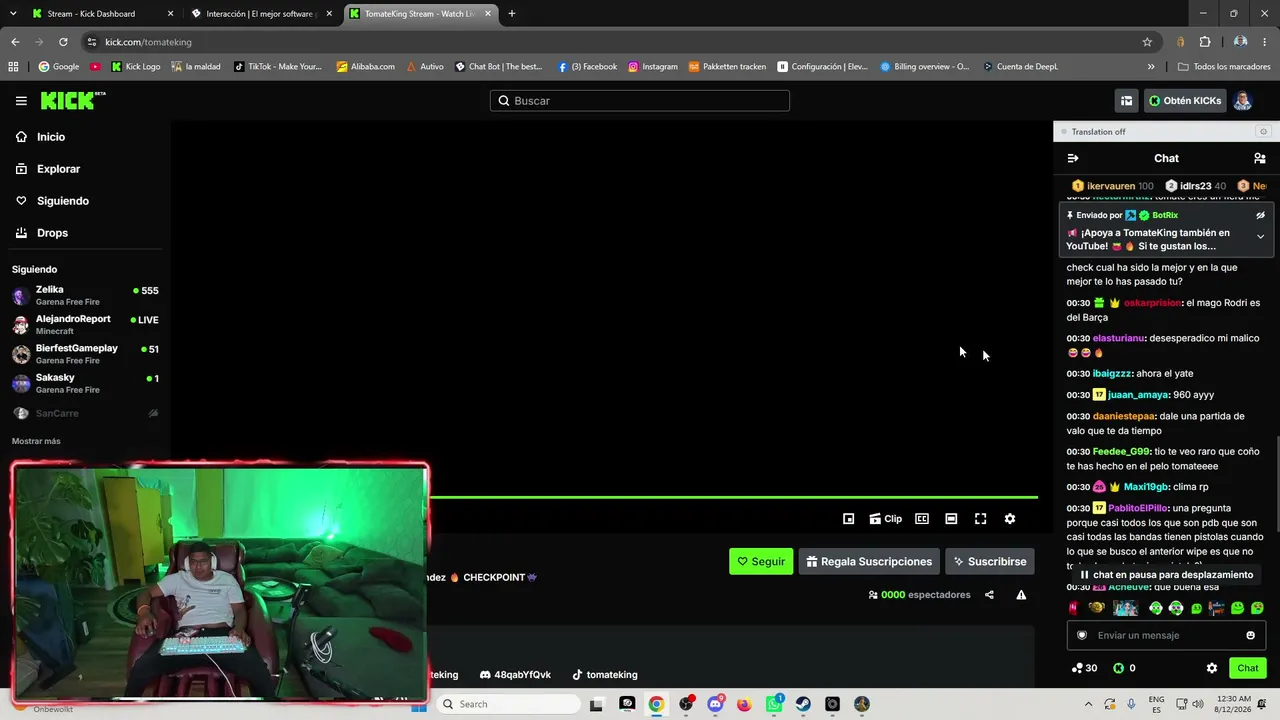Send message with green Chat button
This screenshot has width=1280, height=720.
[1248, 668]
